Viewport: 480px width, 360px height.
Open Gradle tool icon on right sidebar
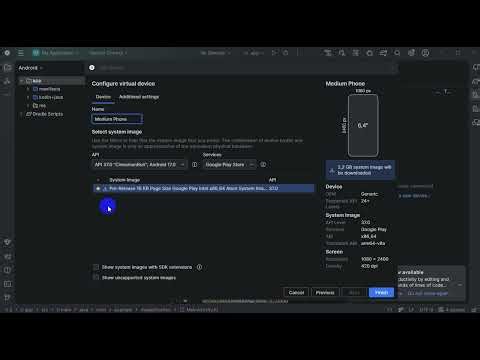(x=476, y=81)
